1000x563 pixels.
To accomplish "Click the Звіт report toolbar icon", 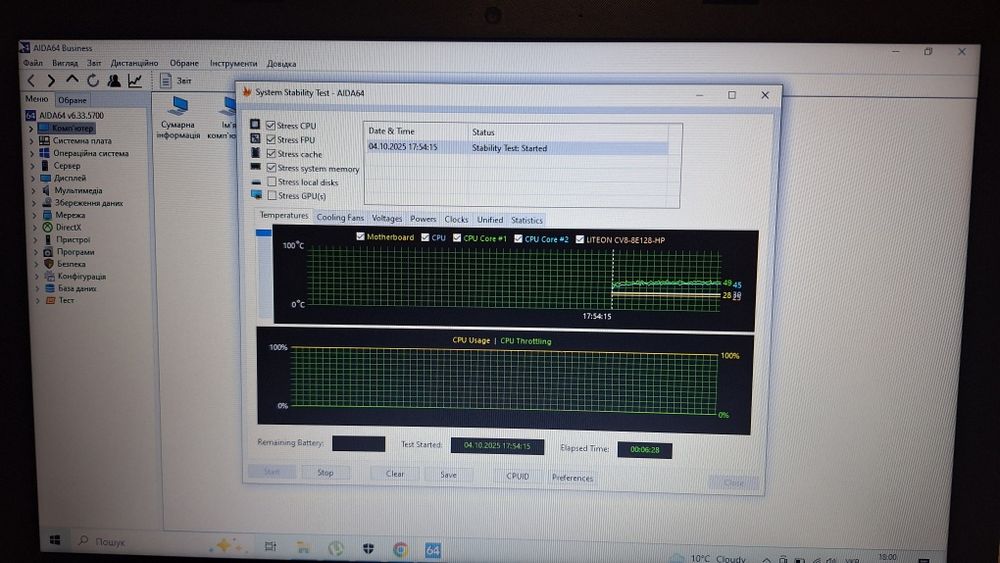I will [x=166, y=80].
